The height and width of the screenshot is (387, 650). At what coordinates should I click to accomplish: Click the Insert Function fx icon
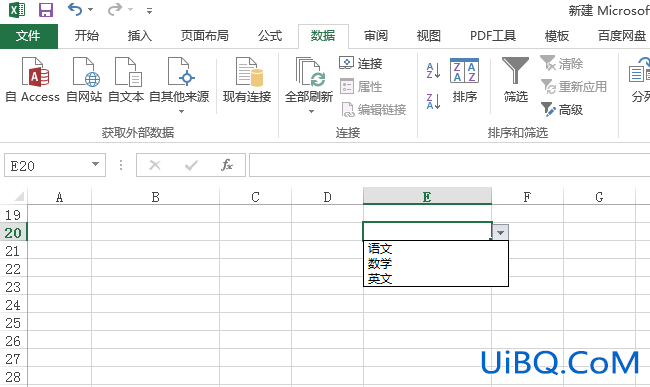coord(227,165)
